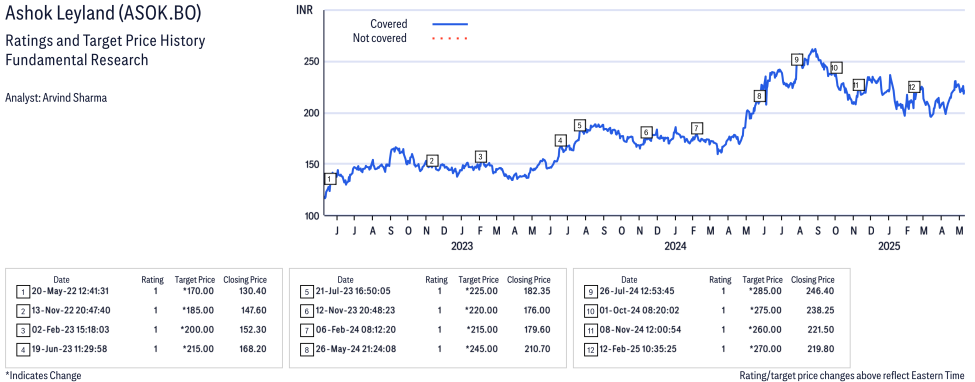
Task: Click closing price 176.00
Action: 536,310
